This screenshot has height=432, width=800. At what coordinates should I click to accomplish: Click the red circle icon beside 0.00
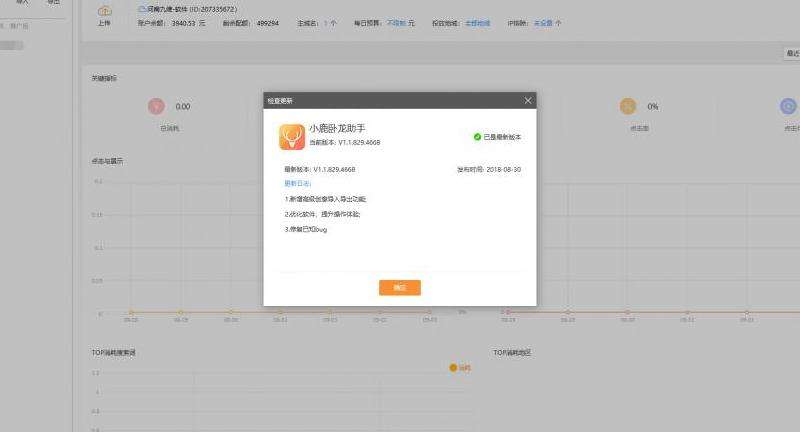pyautogui.click(x=156, y=106)
